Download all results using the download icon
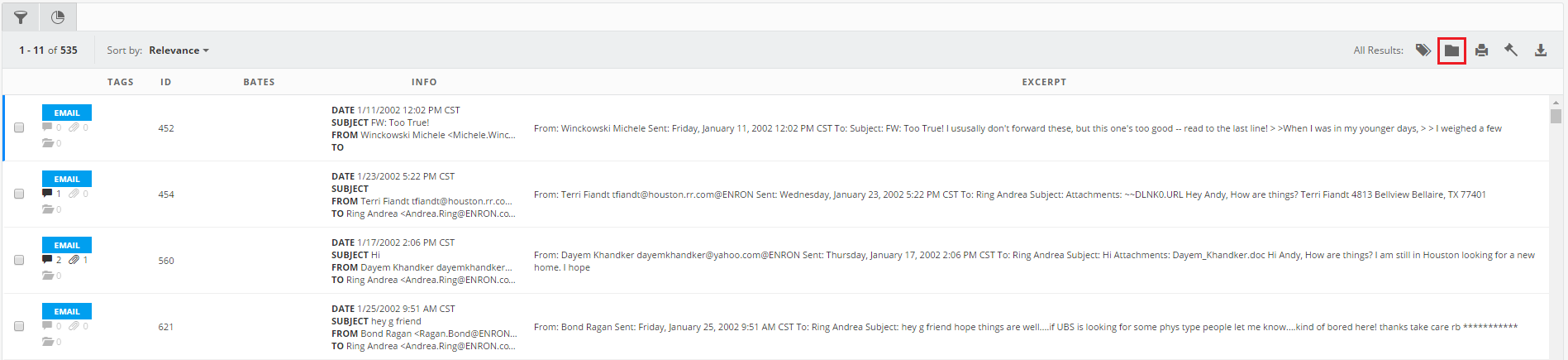The height and width of the screenshot is (360, 1568). pos(1541,50)
